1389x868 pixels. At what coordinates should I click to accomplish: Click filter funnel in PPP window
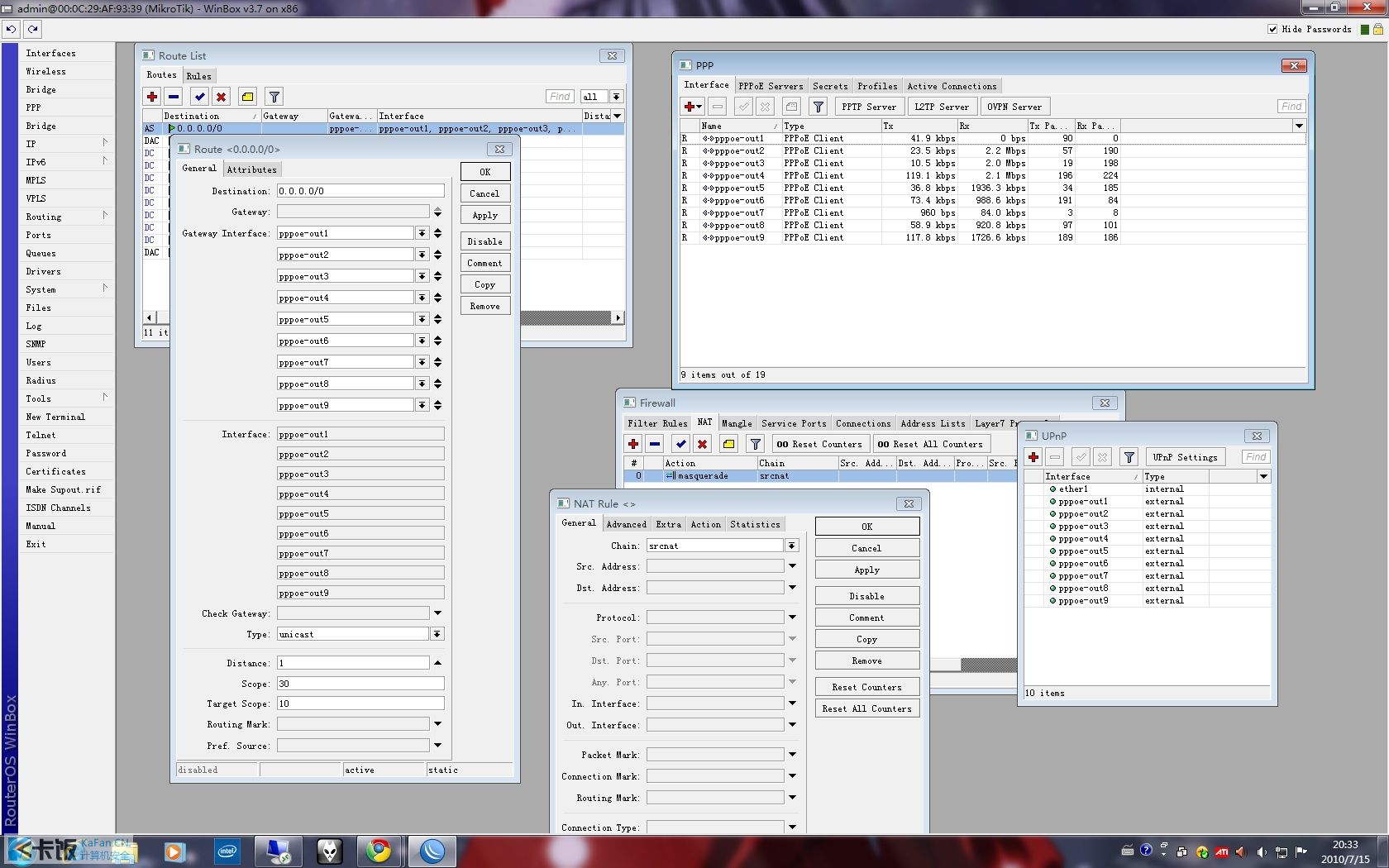click(x=819, y=107)
